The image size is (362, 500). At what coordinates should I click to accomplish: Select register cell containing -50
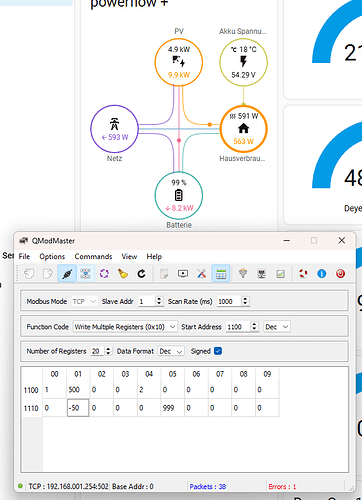78,408
